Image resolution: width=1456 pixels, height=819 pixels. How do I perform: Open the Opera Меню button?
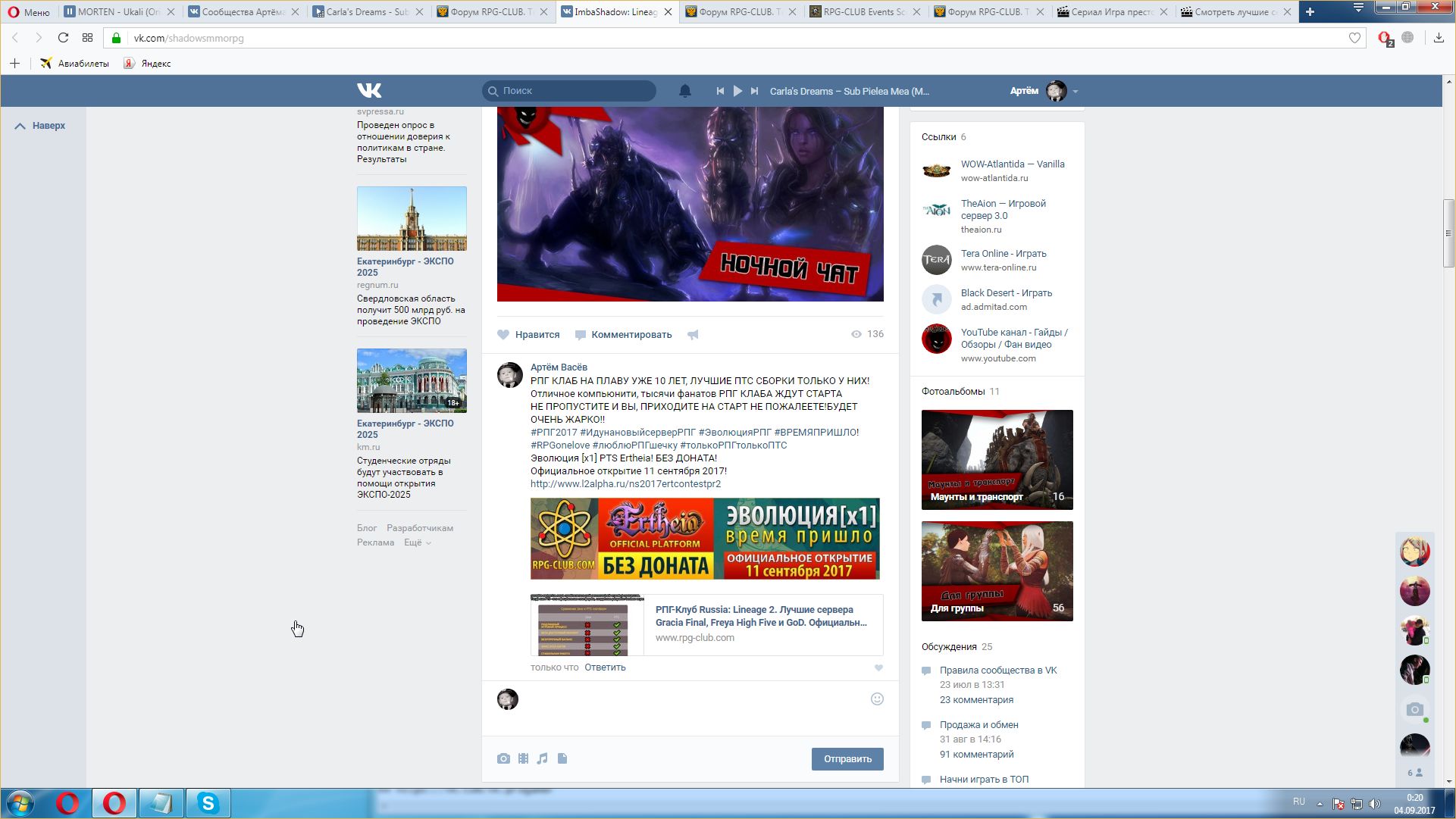point(29,12)
